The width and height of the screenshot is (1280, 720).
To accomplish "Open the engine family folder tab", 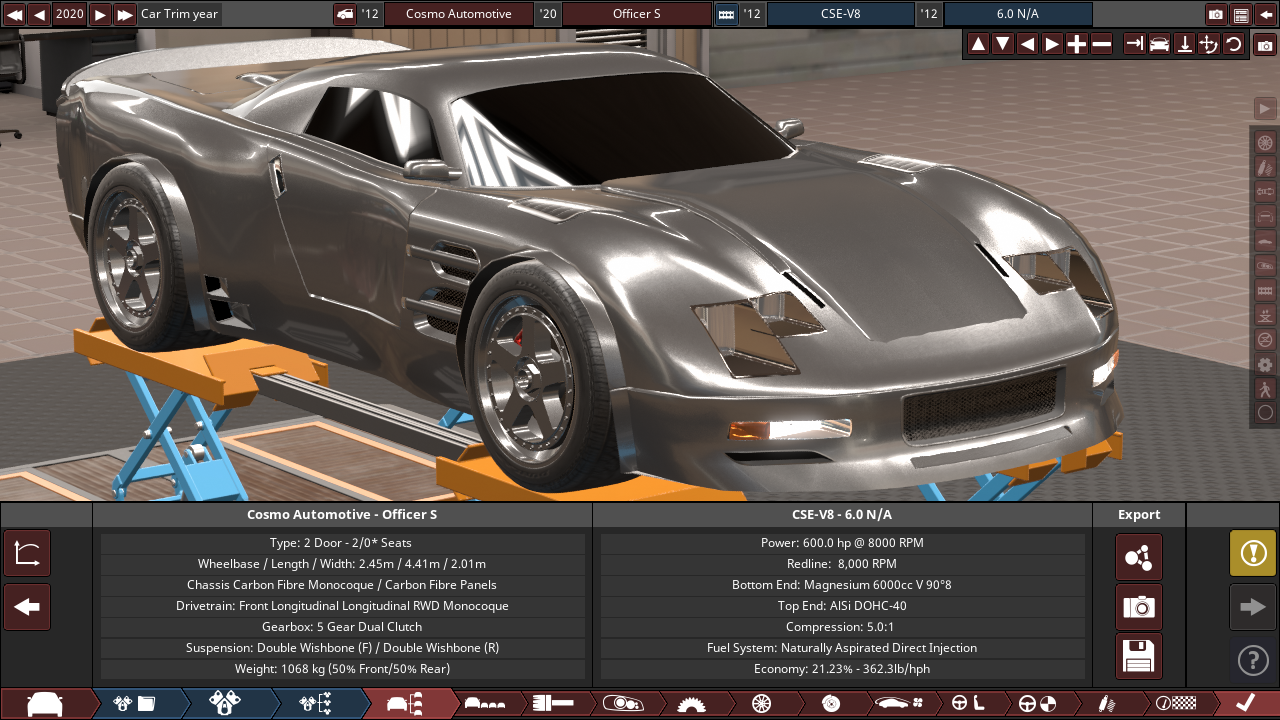I will tap(135, 704).
